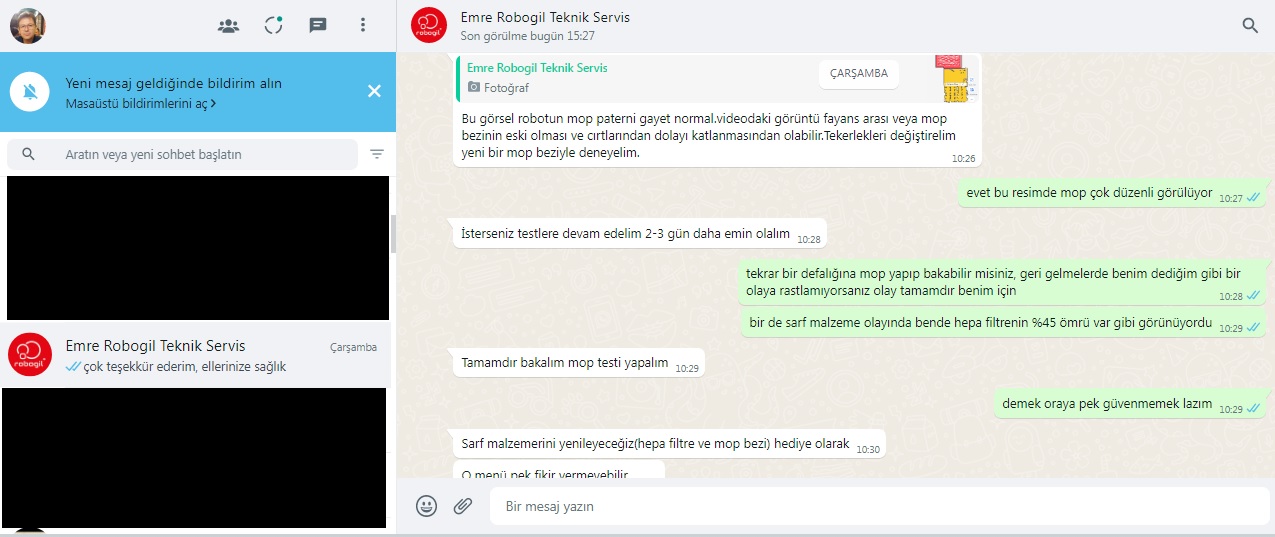The width and height of the screenshot is (1275, 537).
Task: Select the "Sarf malzemerini yenileyeceğiz" message
Action: [x=669, y=444]
